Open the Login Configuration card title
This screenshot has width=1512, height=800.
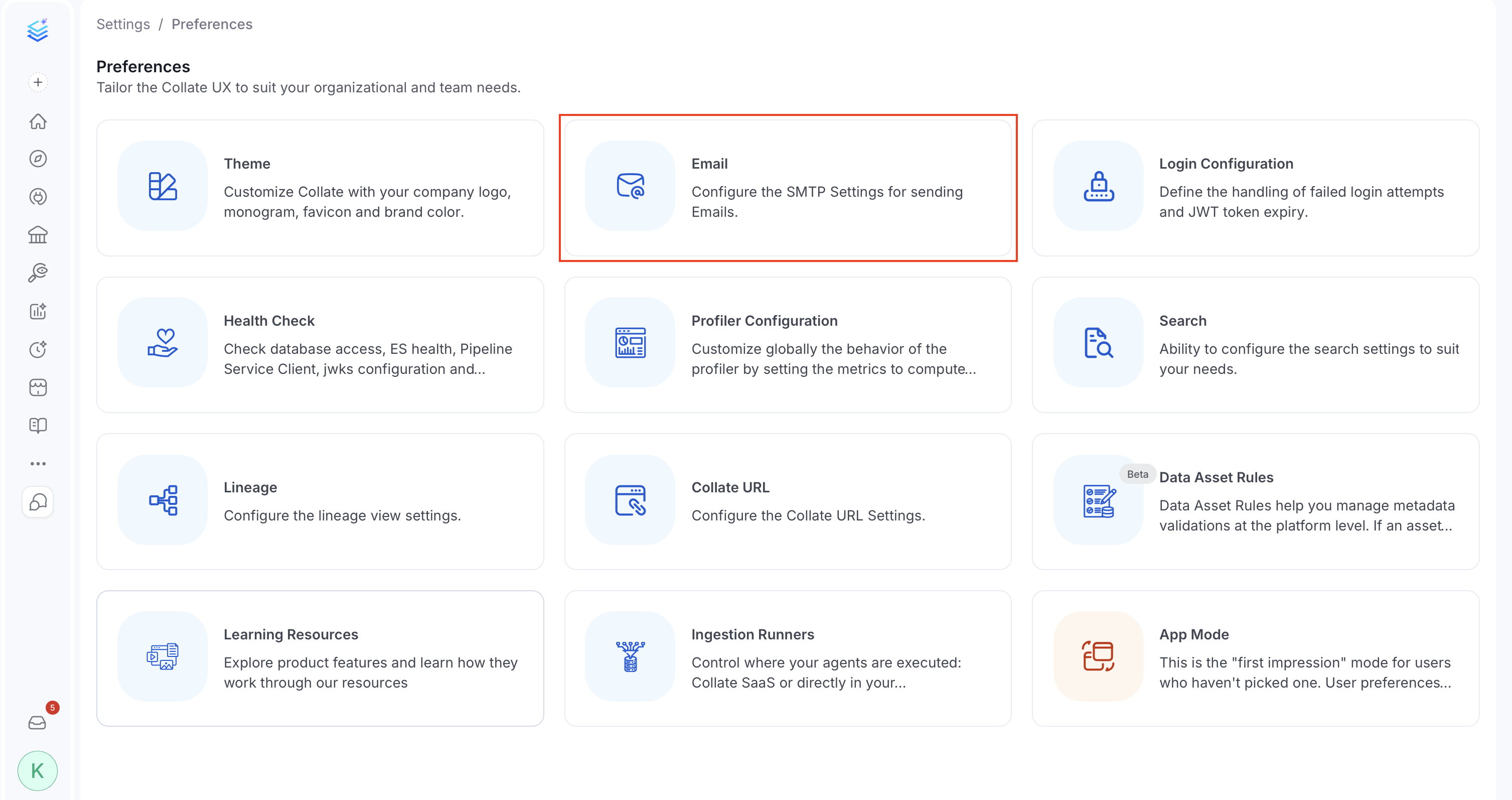pos(1226,163)
